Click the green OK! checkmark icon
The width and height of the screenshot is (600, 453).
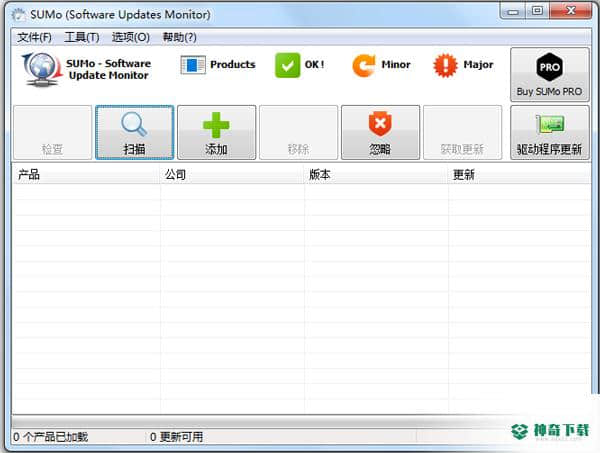tap(287, 65)
